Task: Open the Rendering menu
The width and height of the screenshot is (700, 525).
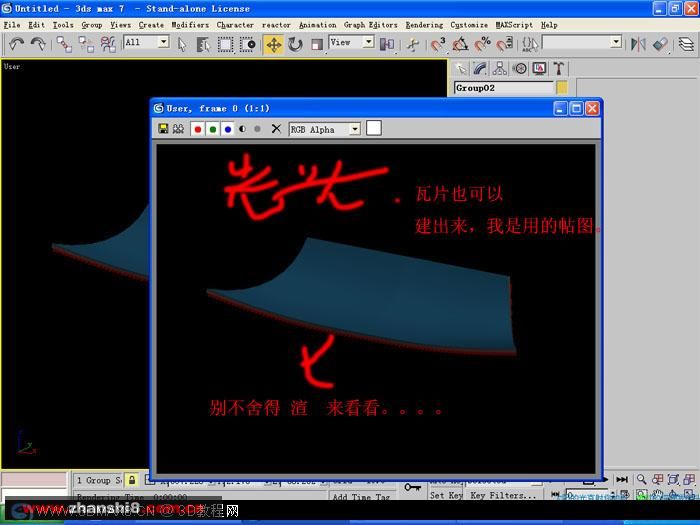Action: click(x=424, y=25)
